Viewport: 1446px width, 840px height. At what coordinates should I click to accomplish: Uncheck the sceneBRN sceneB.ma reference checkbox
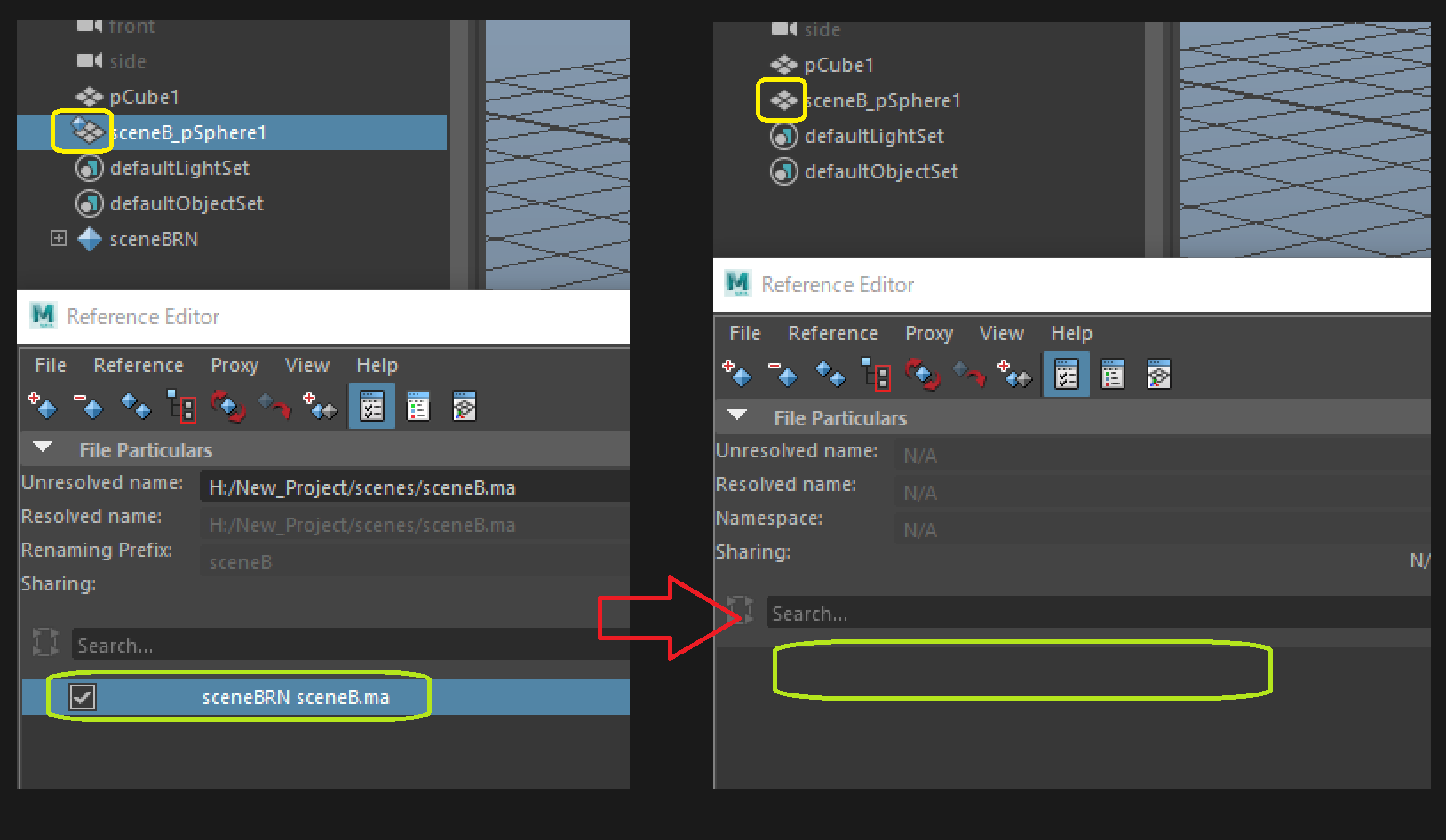point(83,697)
